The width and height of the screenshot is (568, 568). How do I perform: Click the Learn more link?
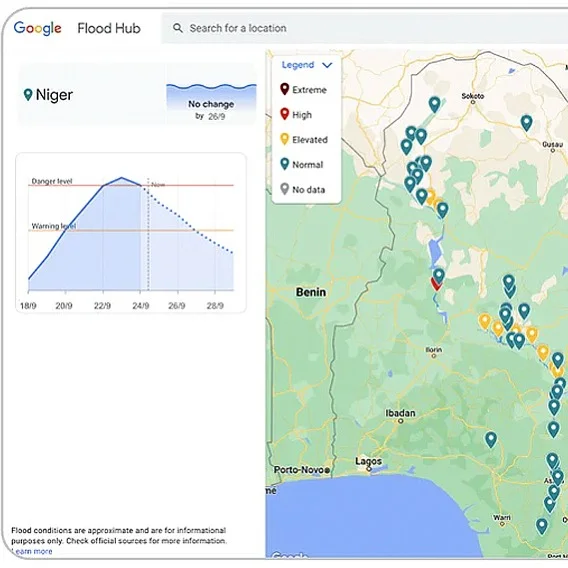pyautogui.click(x=32, y=551)
